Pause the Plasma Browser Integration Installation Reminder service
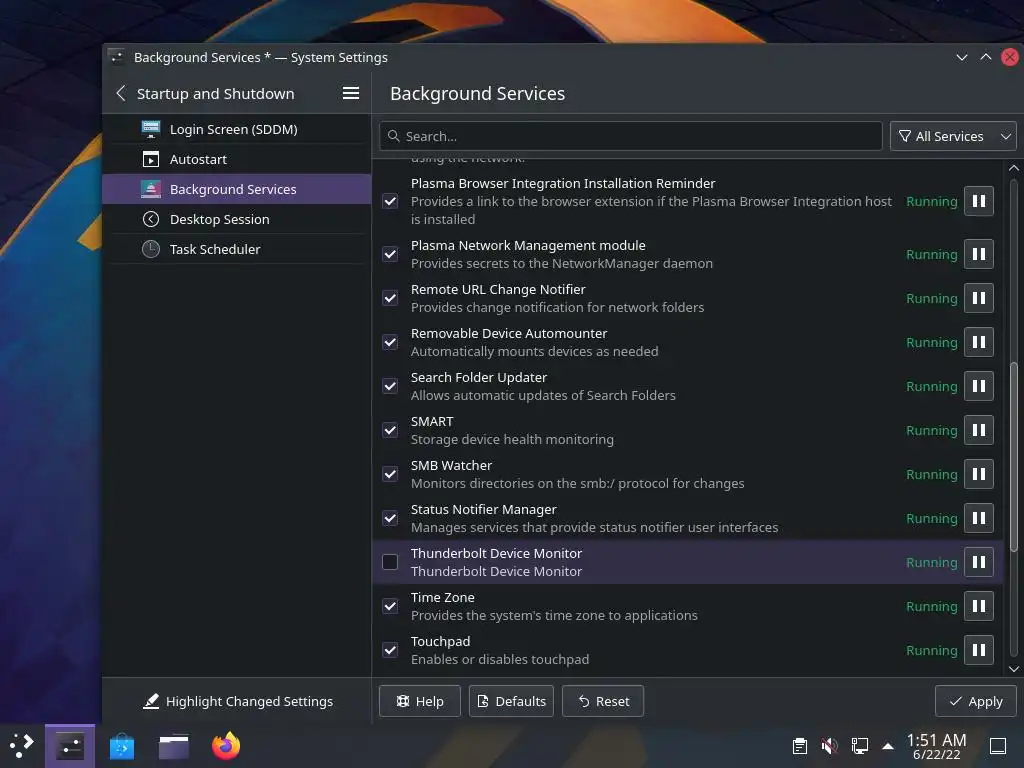Image resolution: width=1024 pixels, height=768 pixels. 978,201
